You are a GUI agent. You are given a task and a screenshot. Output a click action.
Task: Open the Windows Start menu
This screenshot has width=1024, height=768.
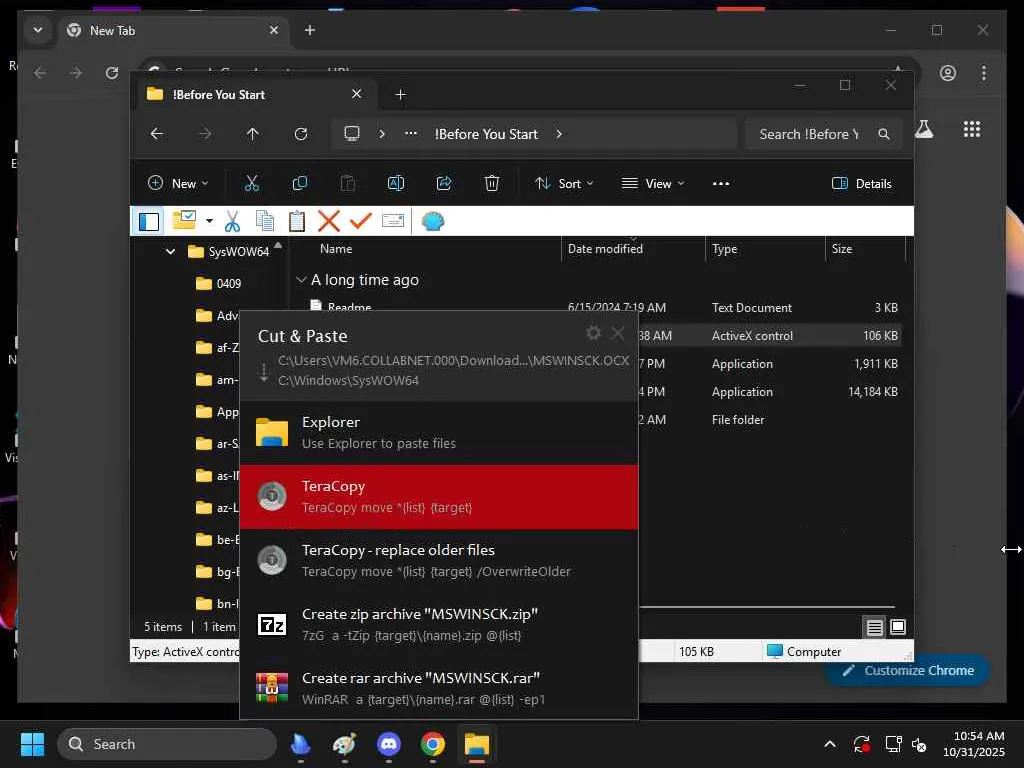pyautogui.click(x=32, y=744)
